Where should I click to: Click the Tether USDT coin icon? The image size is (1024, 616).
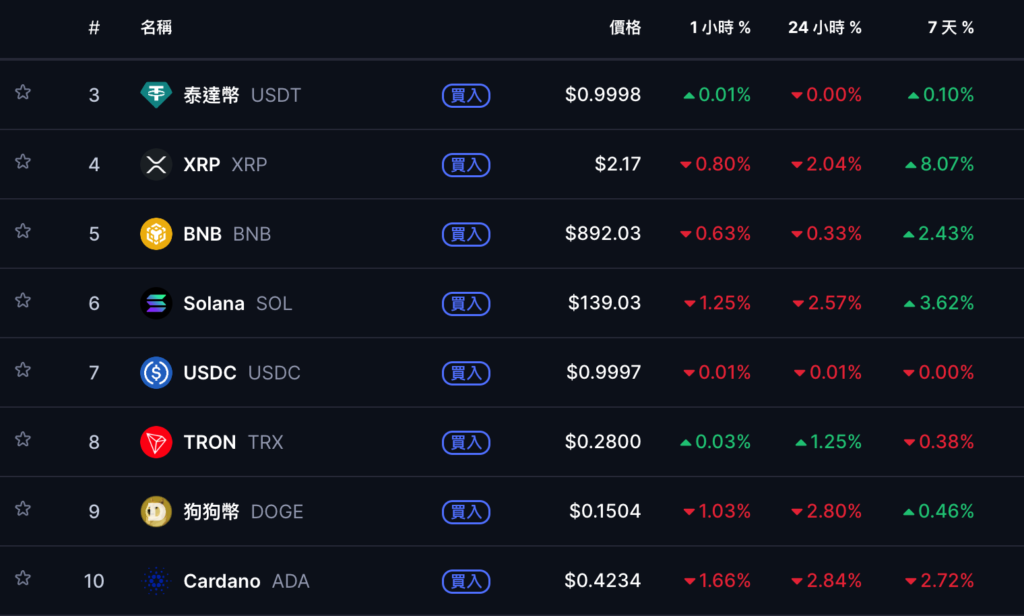(156, 95)
